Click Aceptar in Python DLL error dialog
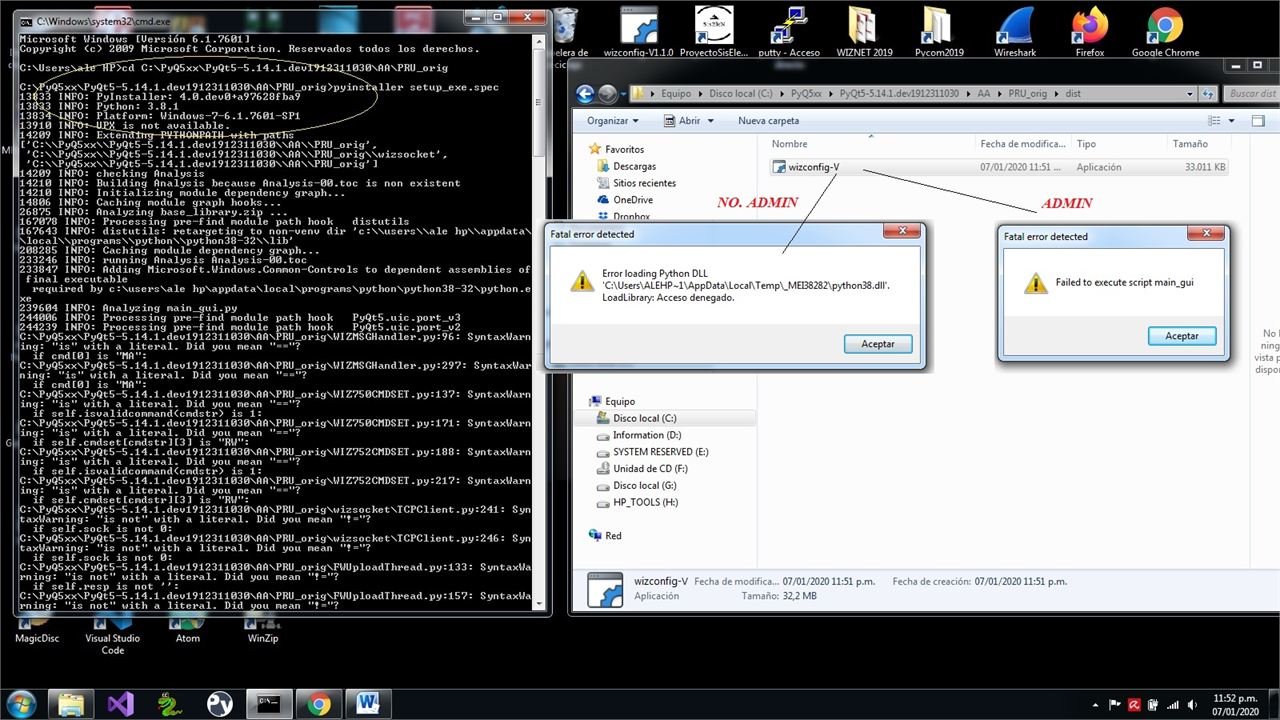 [x=878, y=343]
